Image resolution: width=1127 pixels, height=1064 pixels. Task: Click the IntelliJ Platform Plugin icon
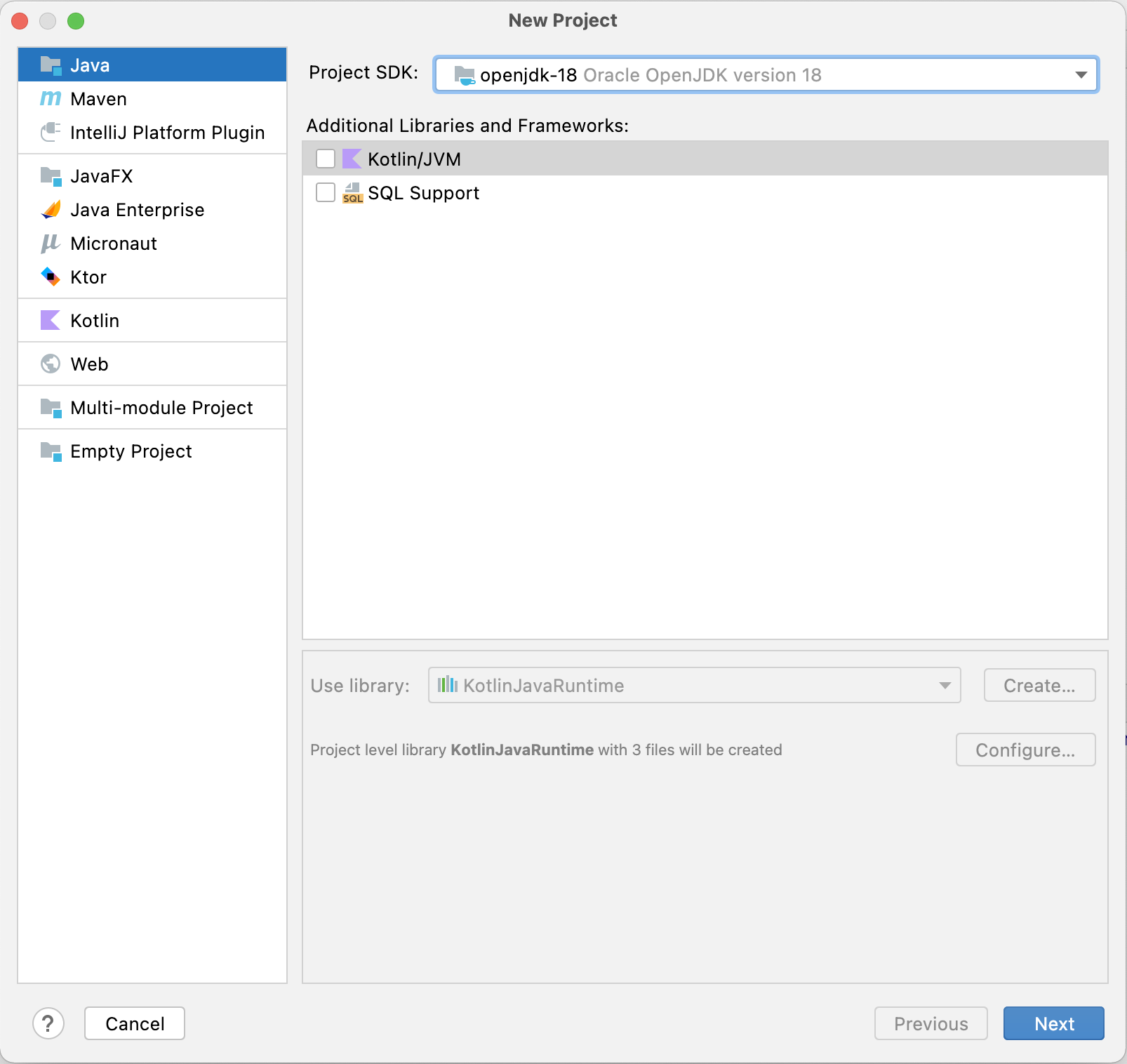(x=51, y=133)
